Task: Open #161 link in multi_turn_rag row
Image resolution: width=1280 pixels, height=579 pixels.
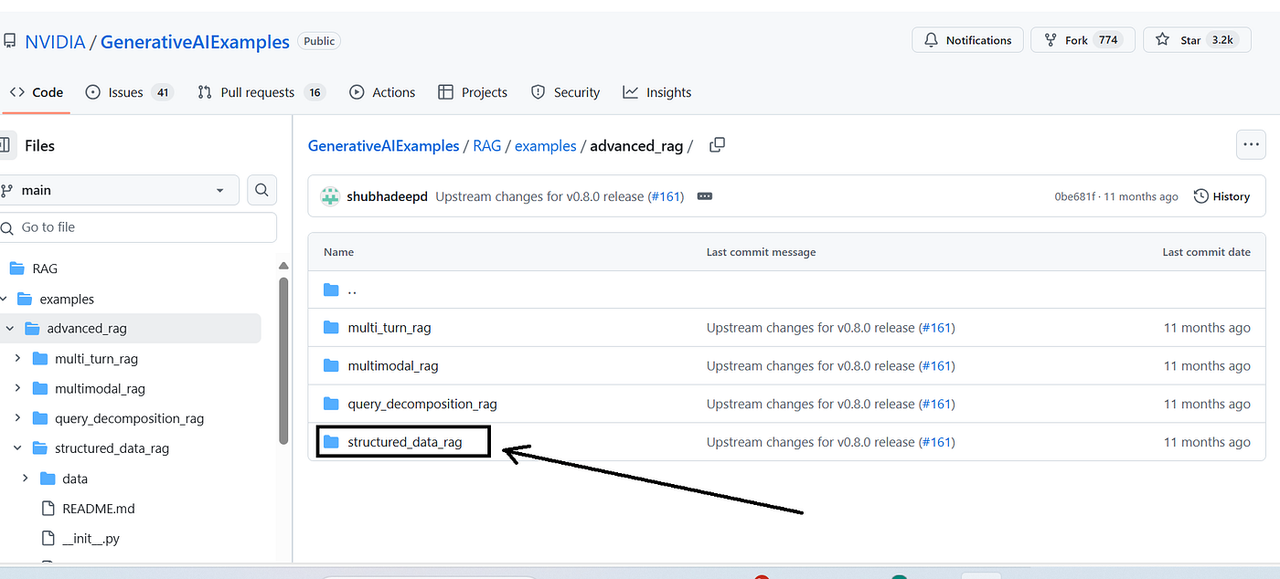Action: pyautogui.click(x=937, y=328)
